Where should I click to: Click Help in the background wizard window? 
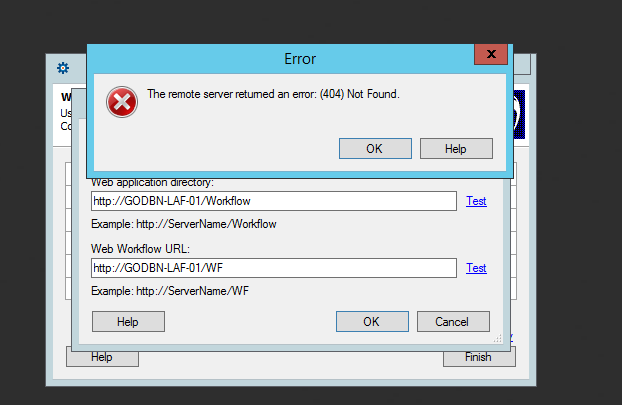coord(102,358)
